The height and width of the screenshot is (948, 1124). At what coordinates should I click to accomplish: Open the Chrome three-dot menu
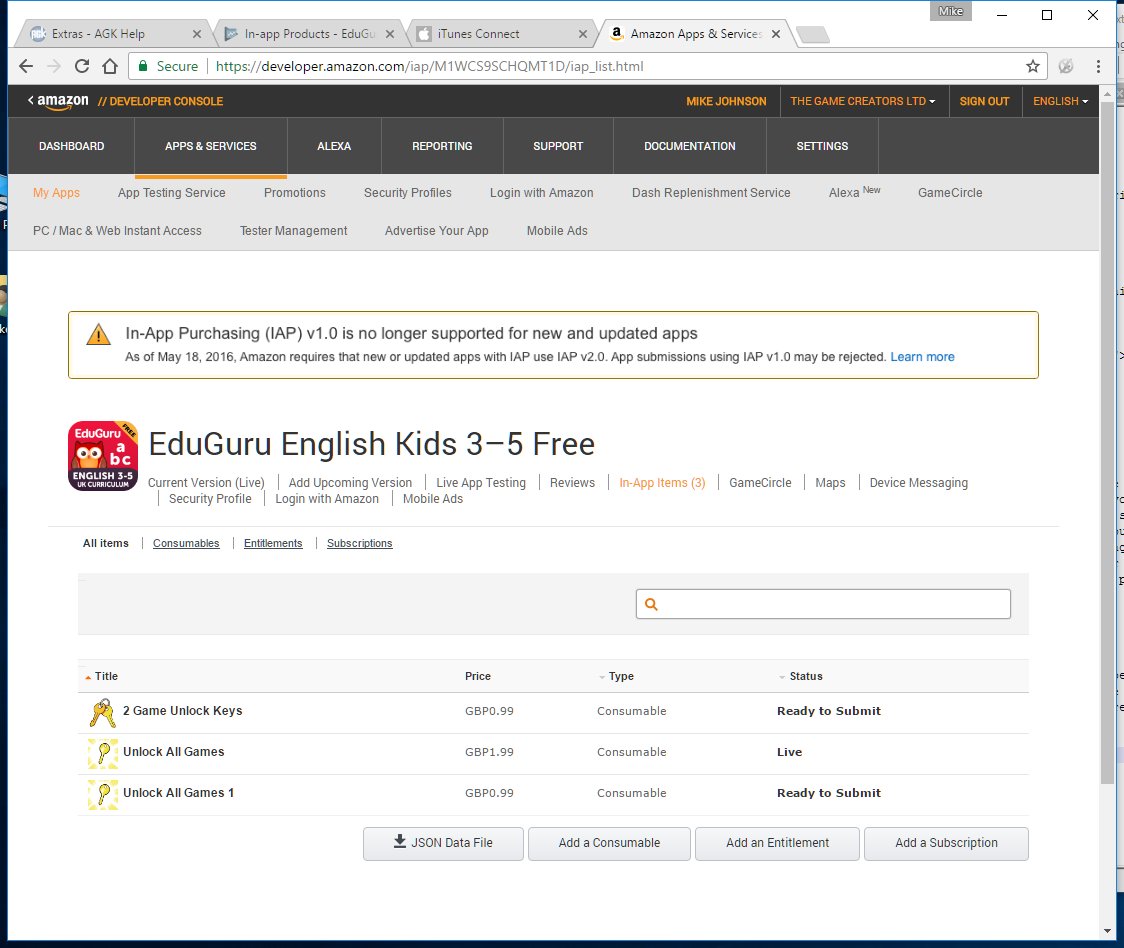(1097, 66)
